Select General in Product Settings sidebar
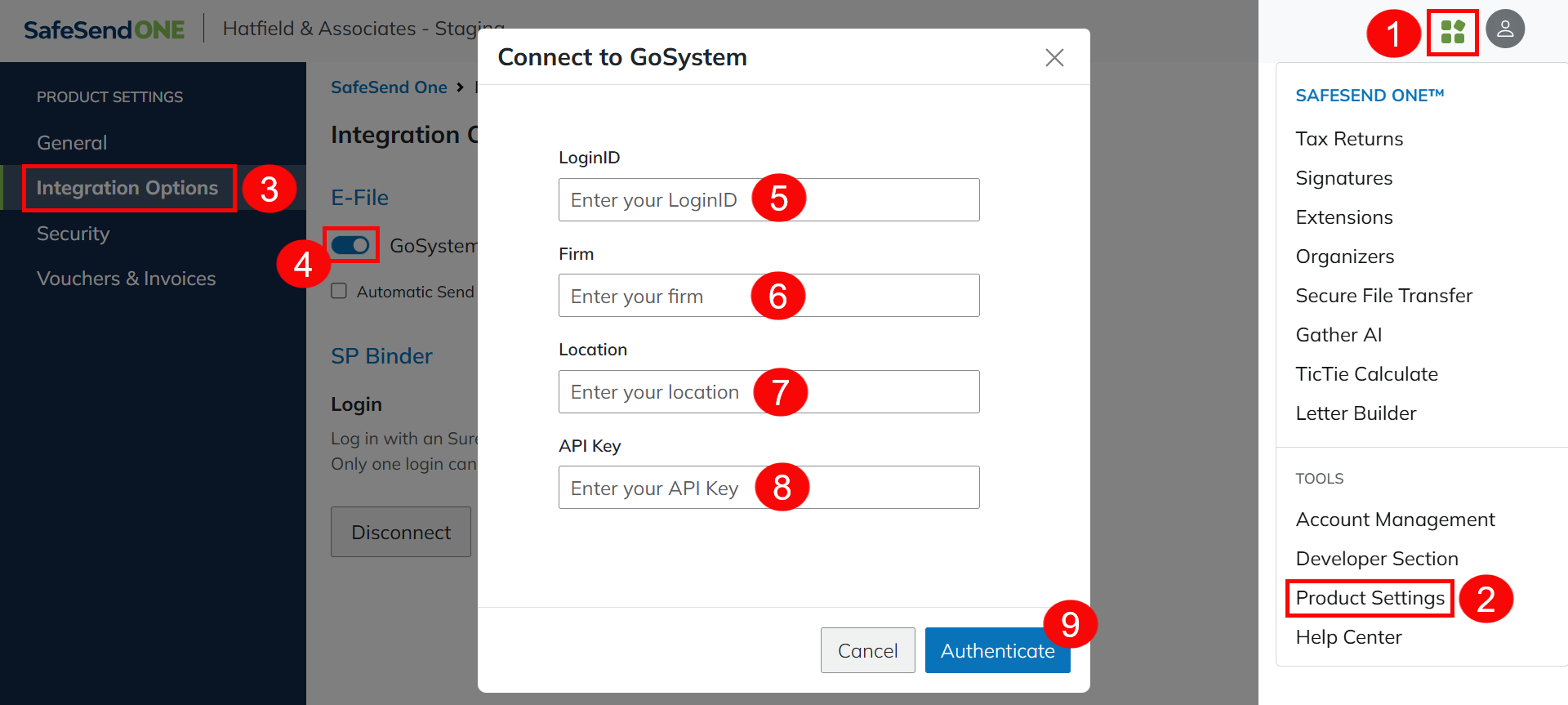Viewport: 1568px width, 705px height. click(x=72, y=143)
